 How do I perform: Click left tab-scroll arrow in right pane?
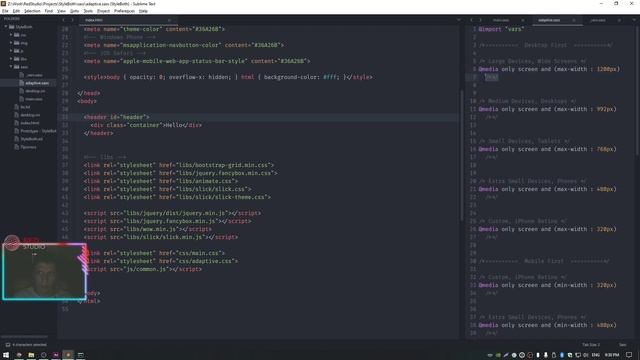471,20
